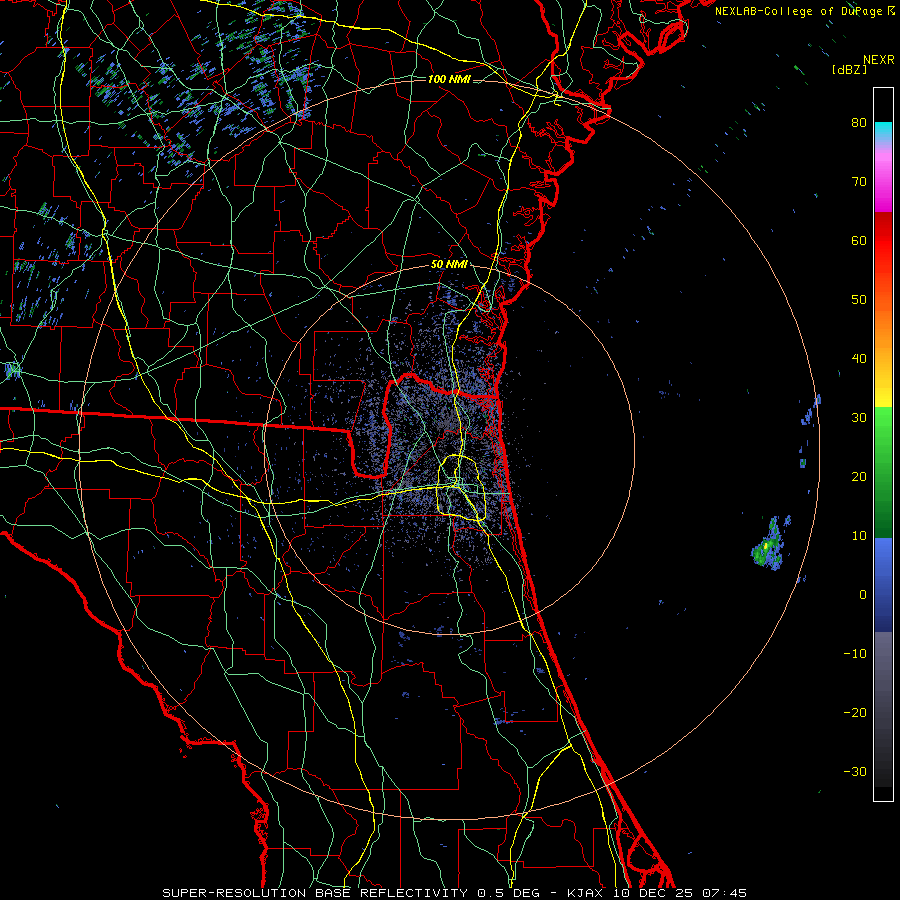900x900 pixels.
Task: Click the -30 value on the dBZ scale
Action: (x=855, y=772)
